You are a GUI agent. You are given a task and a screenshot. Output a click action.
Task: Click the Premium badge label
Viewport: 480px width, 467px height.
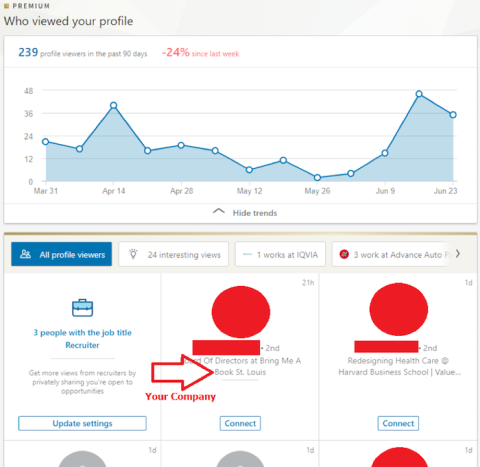coord(27,6)
